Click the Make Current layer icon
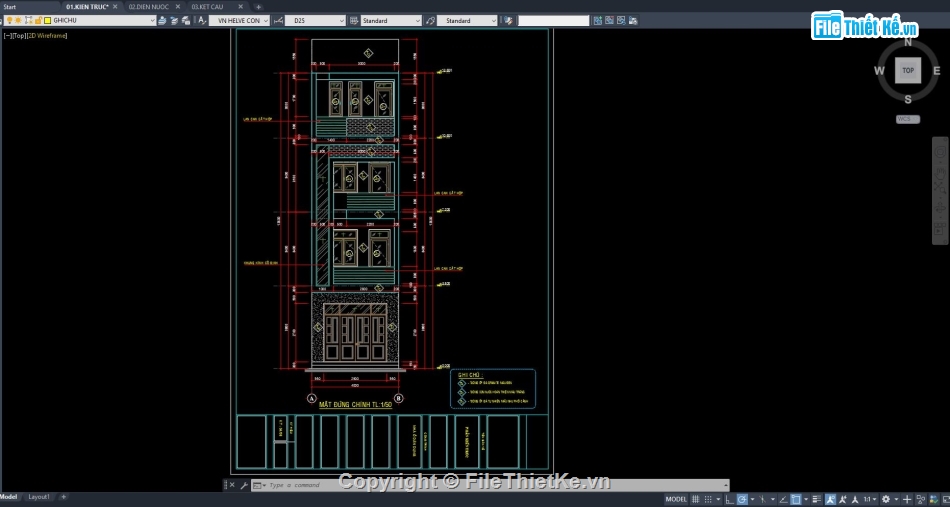950x507 pixels. (x=162, y=20)
